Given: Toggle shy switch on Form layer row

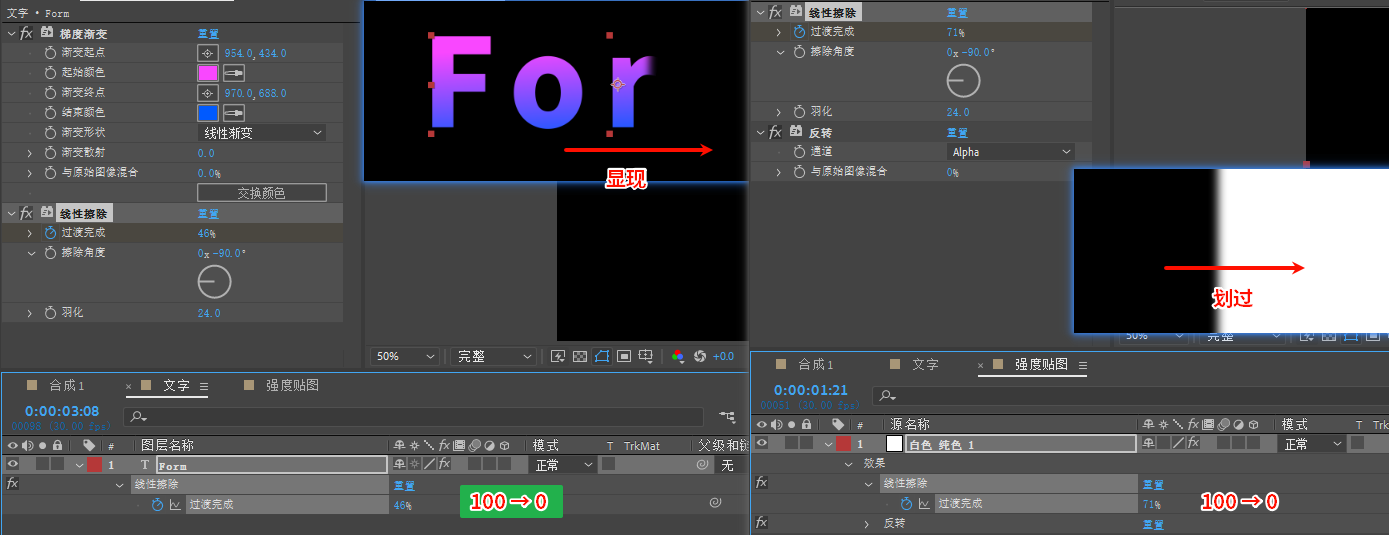Looking at the screenshot, I should click(400, 465).
